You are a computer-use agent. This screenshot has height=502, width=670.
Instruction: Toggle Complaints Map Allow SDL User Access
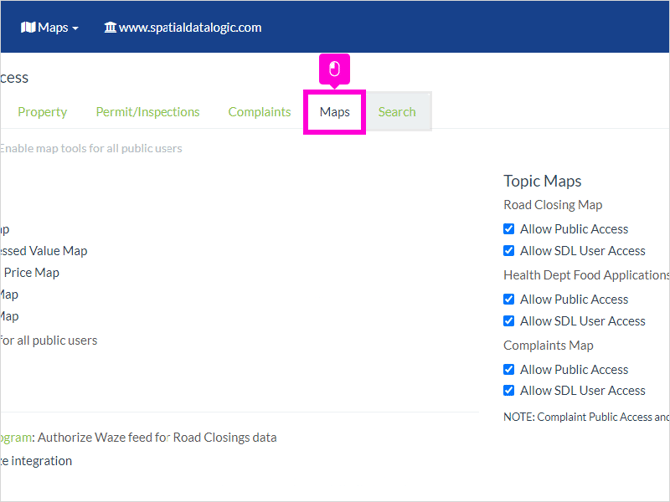(x=508, y=390)
